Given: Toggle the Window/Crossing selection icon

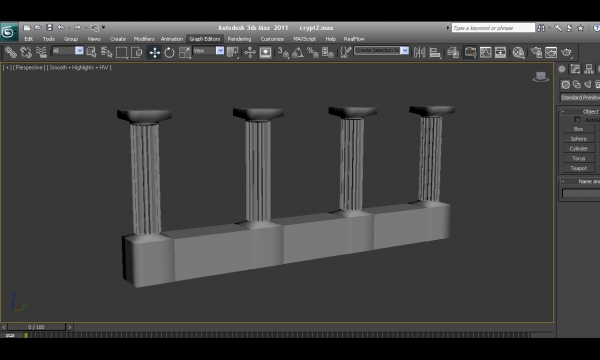Looking at the screenshot, I should 137,52.
